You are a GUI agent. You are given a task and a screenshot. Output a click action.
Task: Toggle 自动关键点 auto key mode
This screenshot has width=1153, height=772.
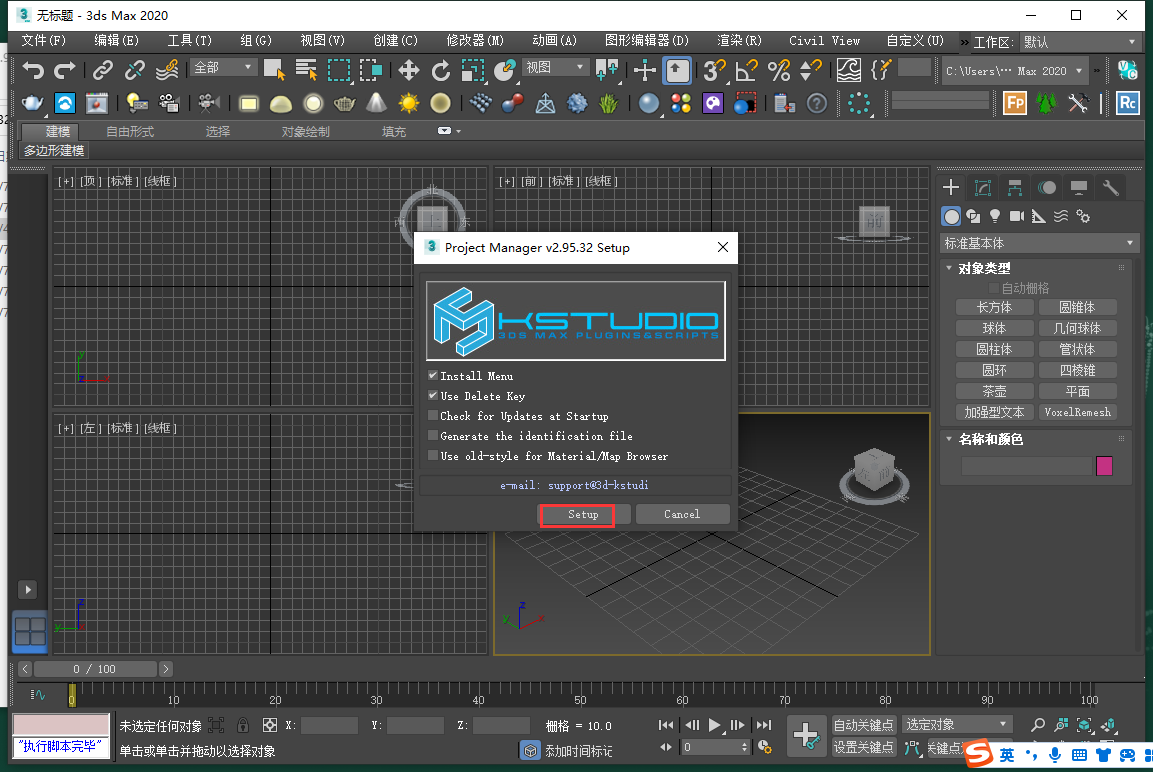(x=863, y=725)
